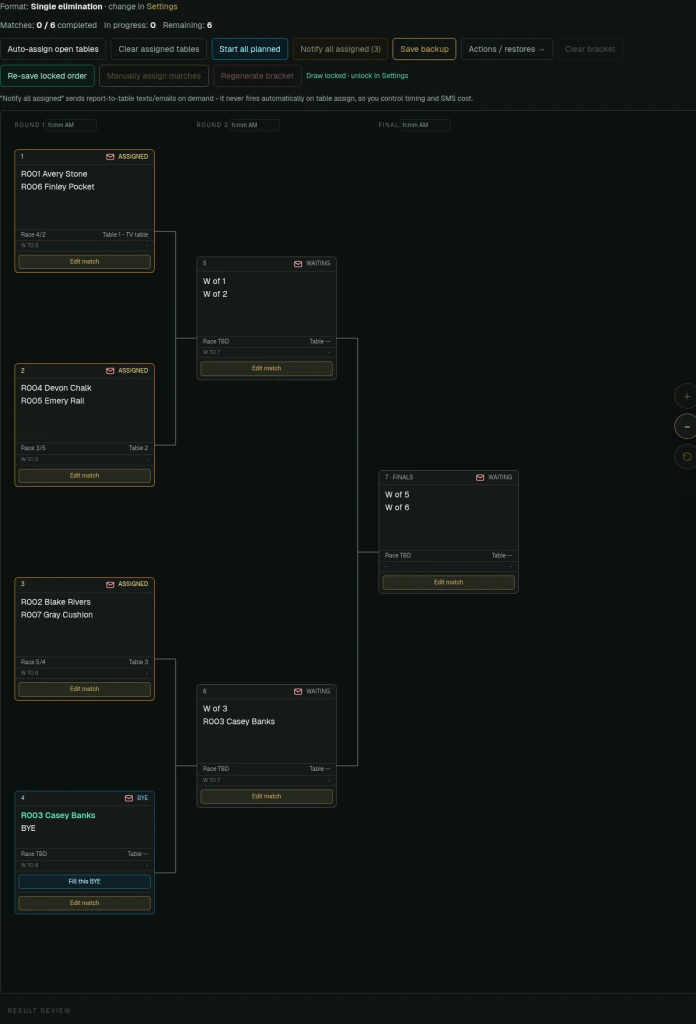This screenshot has width=696, height=1024.
Task: Click Save backup button
Action: (x=424, y=49)
